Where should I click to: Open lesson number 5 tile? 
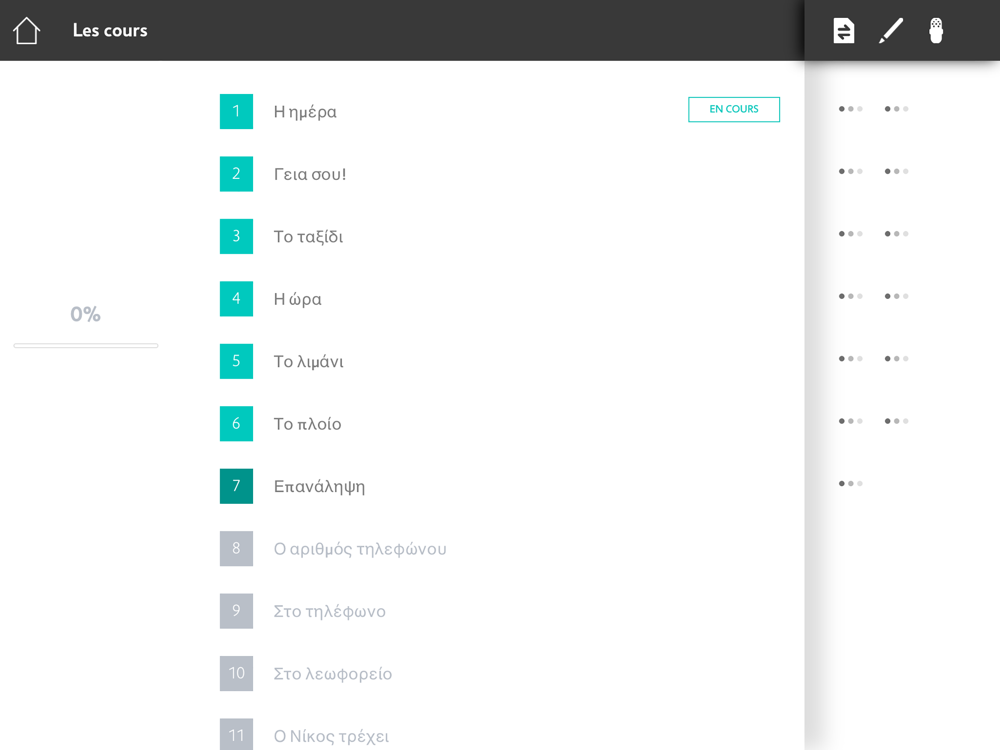[x=236, y=361]
